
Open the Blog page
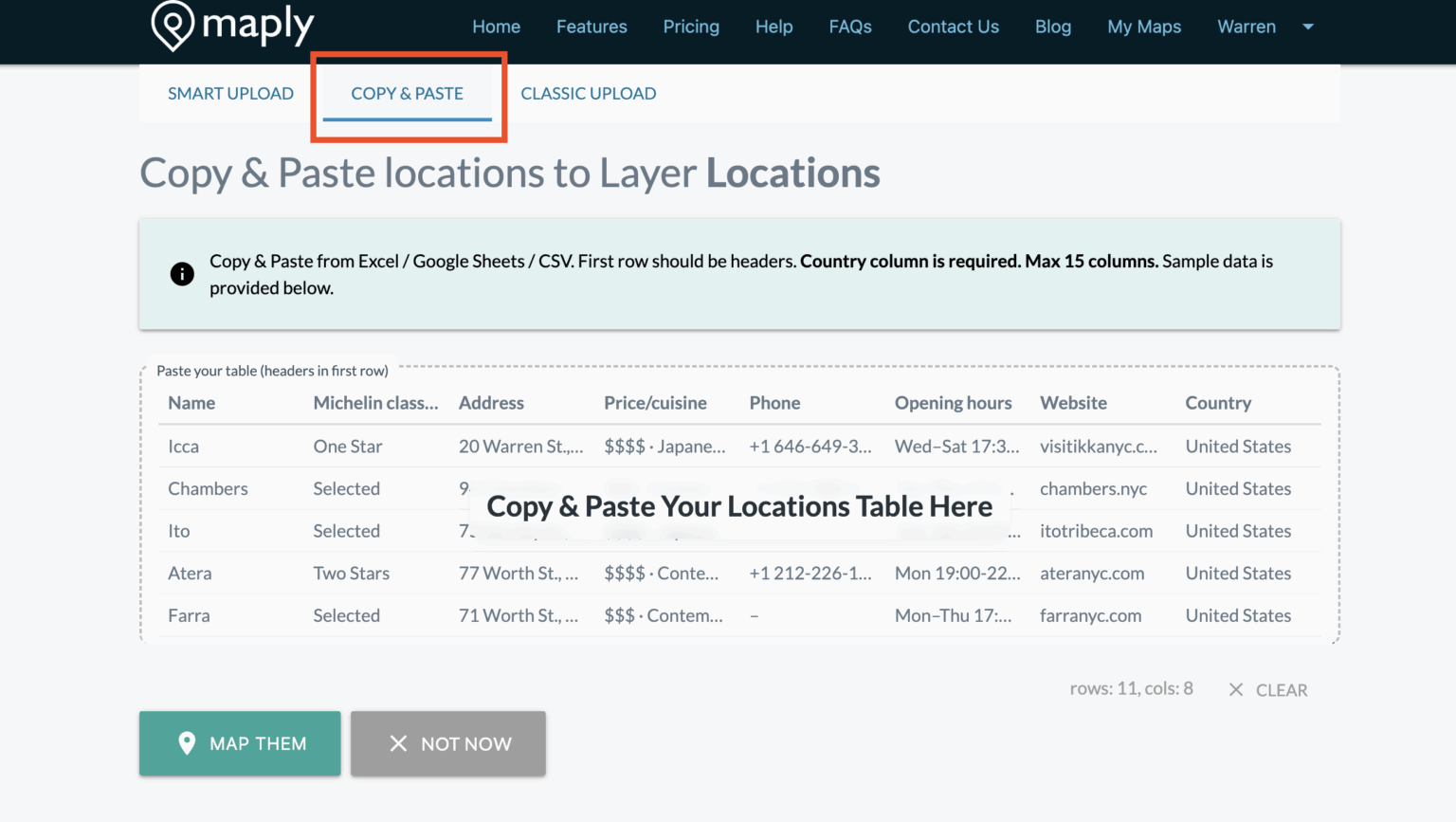coord(1053,27)
